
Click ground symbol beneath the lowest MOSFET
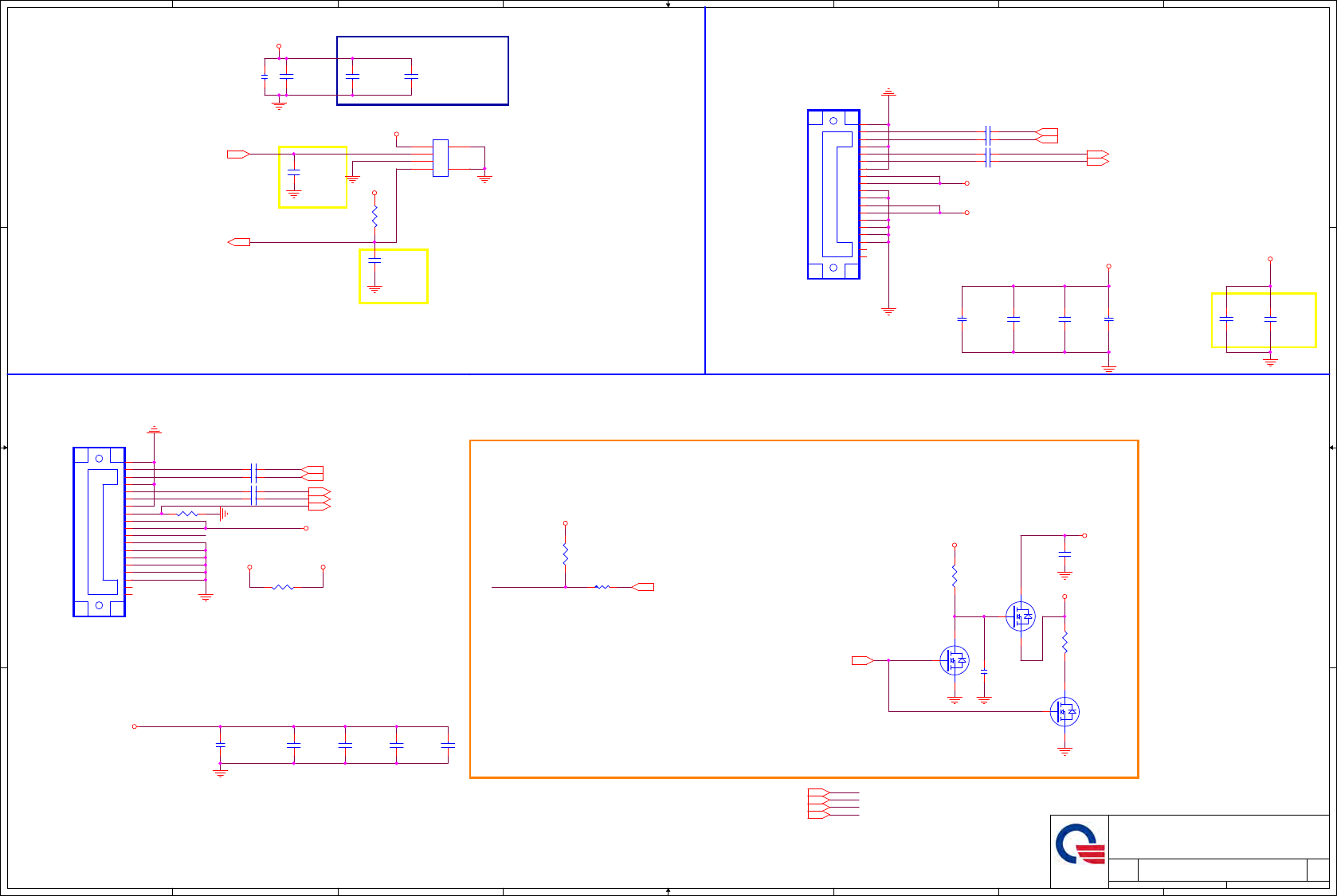tap(1065, 751)
